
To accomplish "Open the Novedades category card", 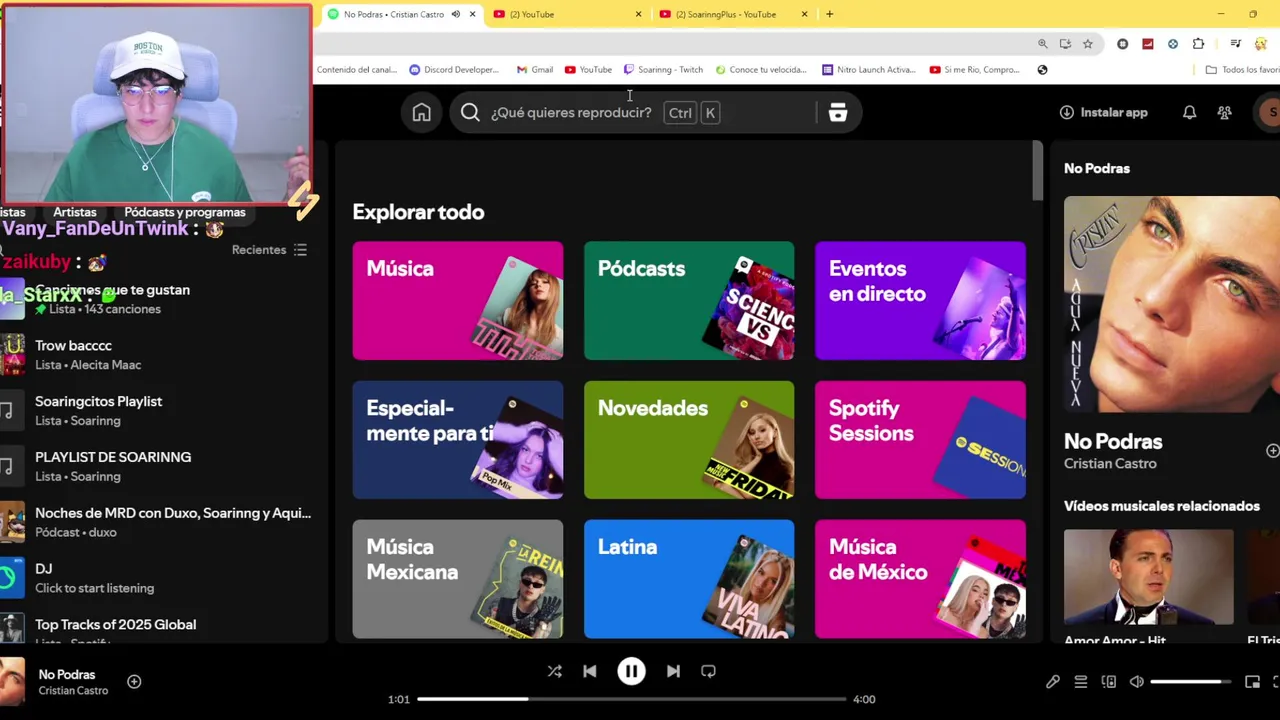I will tap(689, 440).
